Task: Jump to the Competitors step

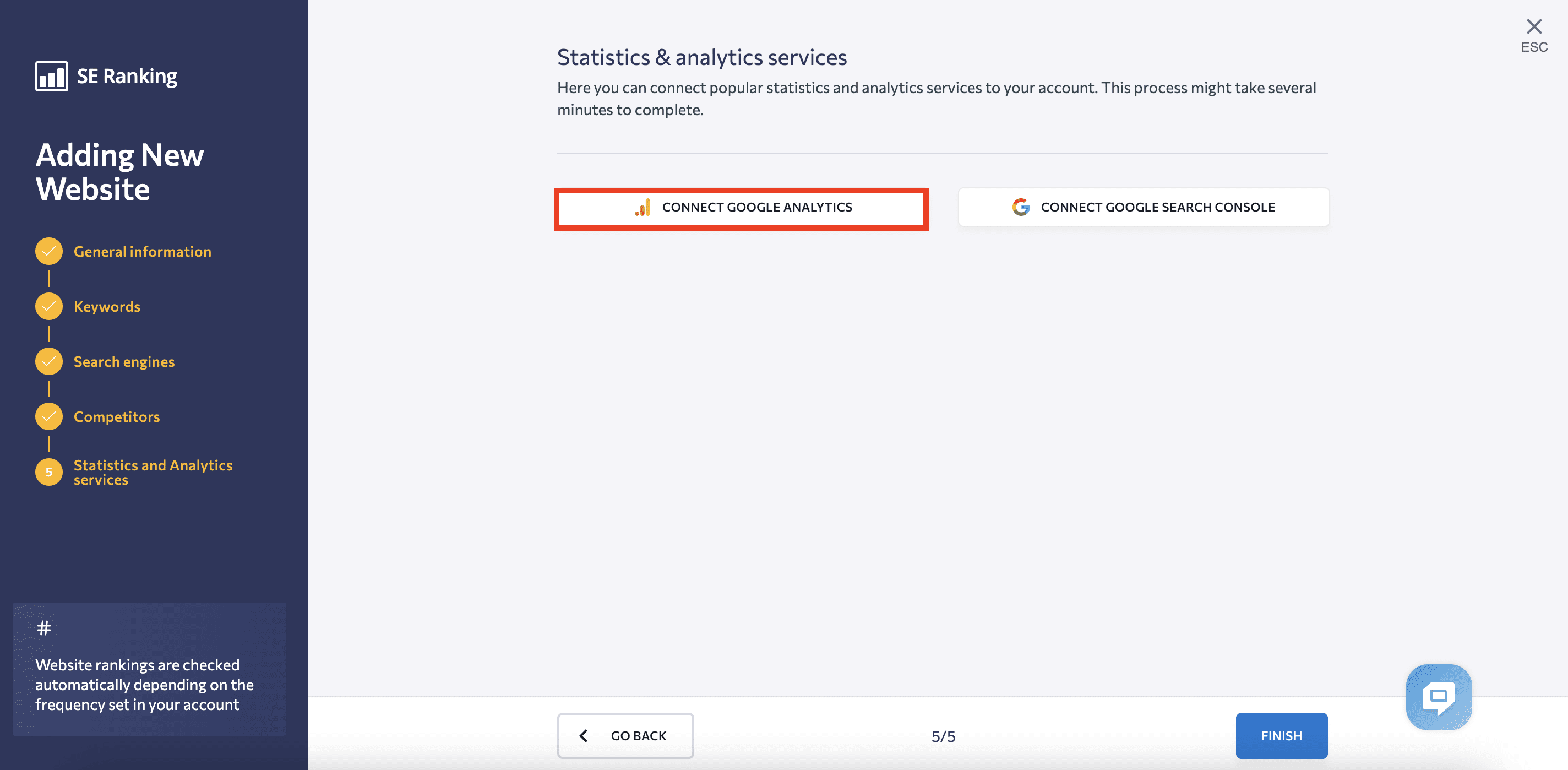Action: click(117, 417)
